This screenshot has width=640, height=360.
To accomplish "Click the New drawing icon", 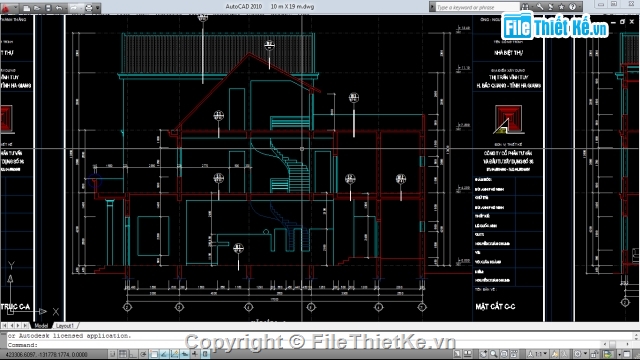I will pos(27,8).
